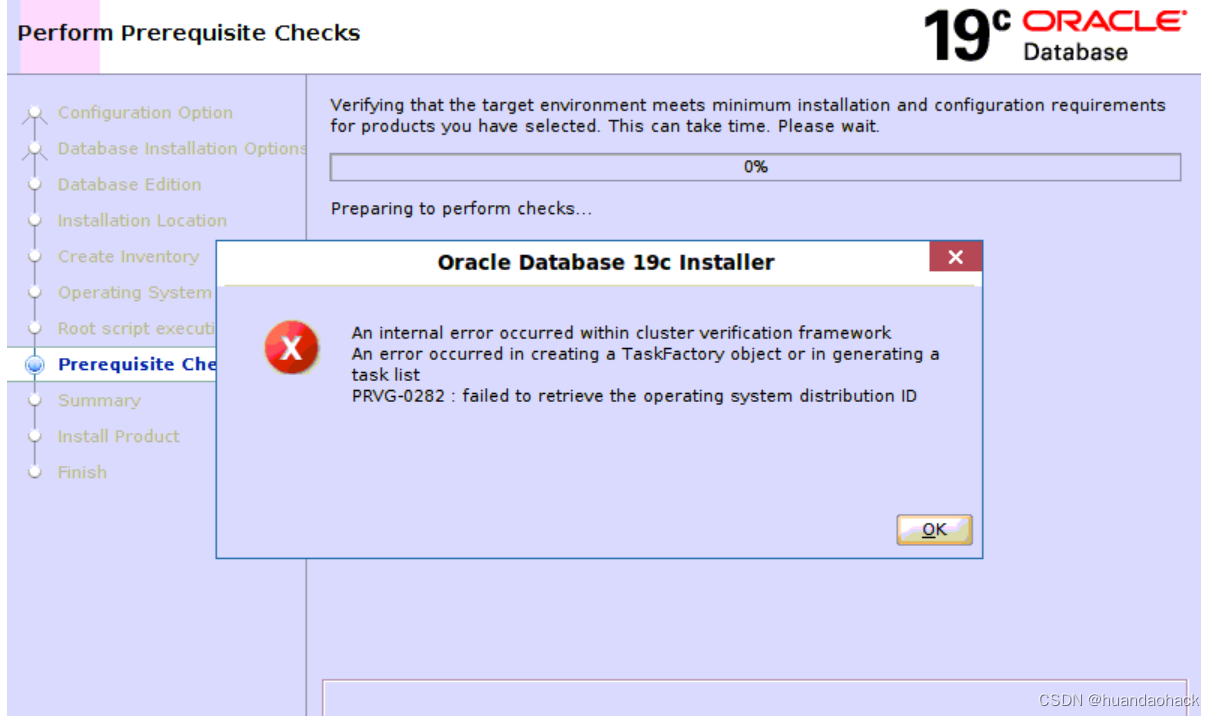
Task: Close the Oracle Database 19c Installer dialog
Action: coord(955,256)
